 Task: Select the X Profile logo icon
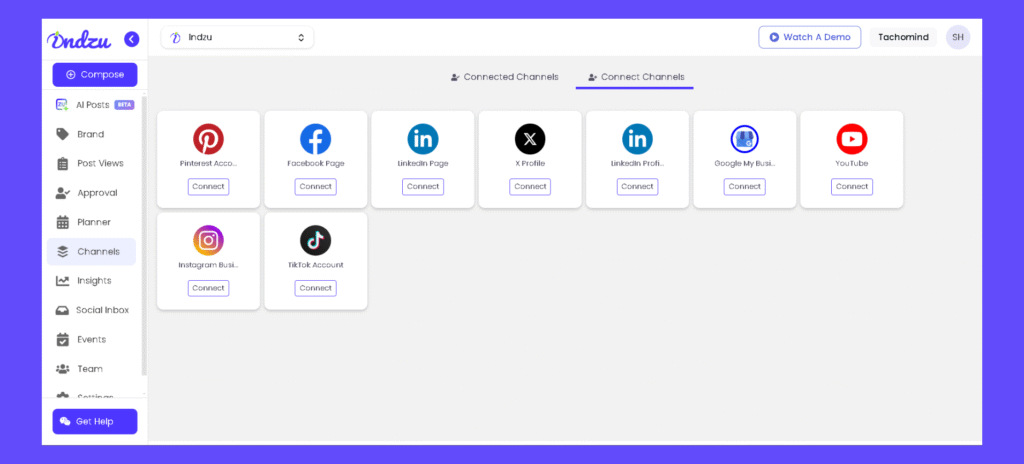530,139
